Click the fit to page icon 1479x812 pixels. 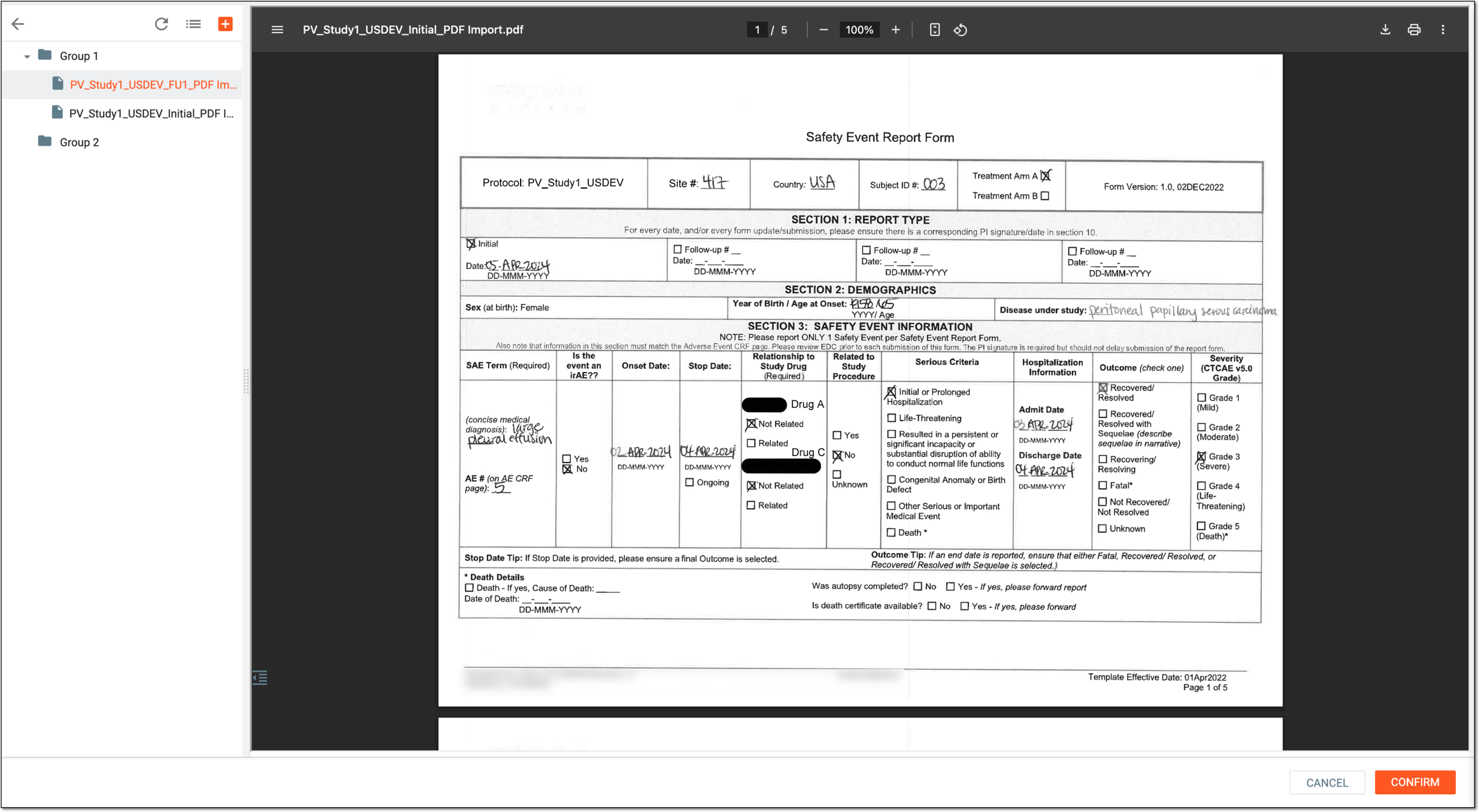tap(935, 30)
